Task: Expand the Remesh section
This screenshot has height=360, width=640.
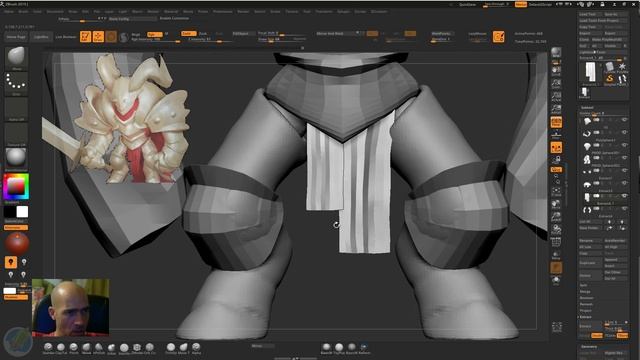Action: coord(586,304)
